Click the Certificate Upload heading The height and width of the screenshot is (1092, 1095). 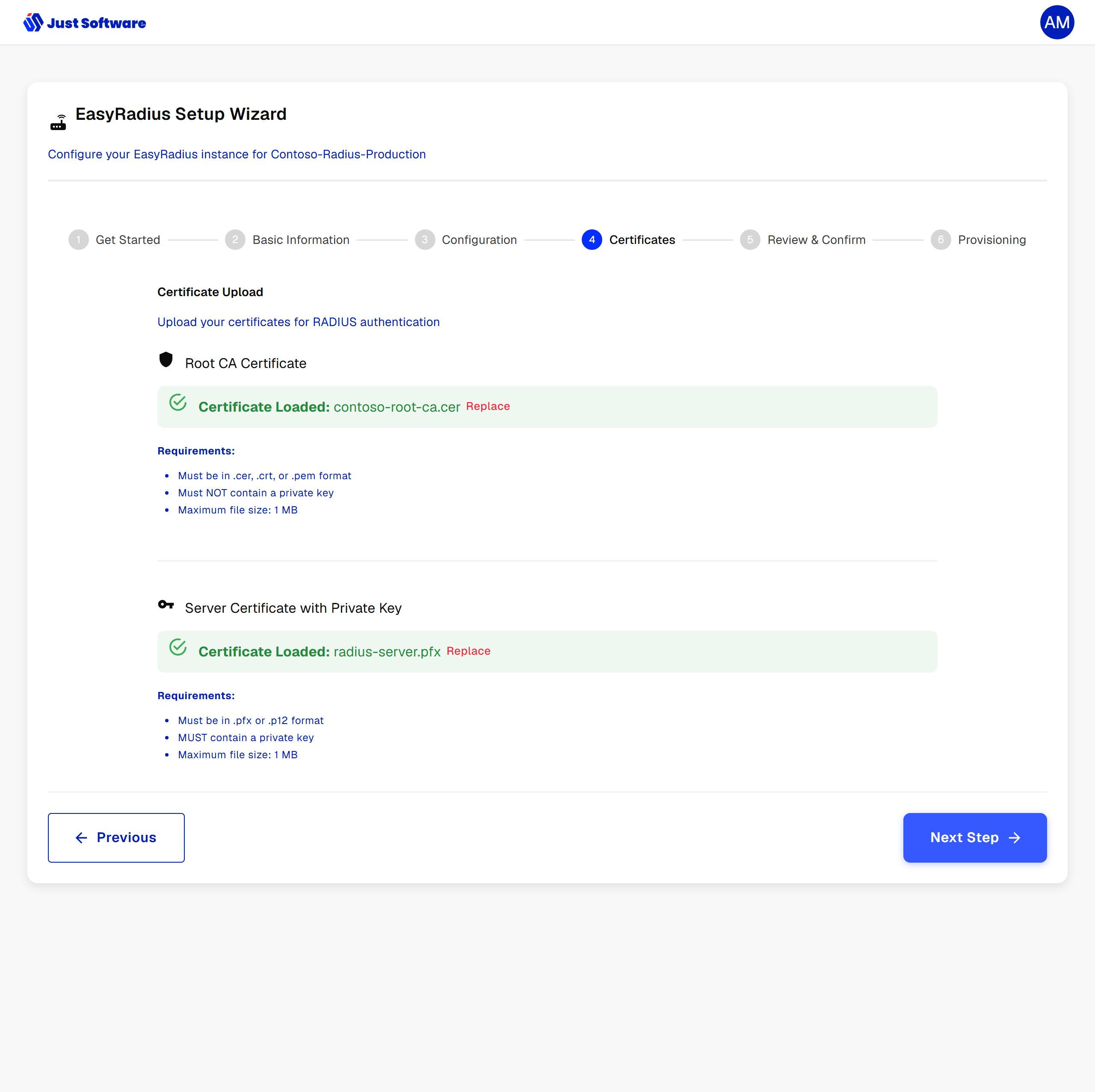[210, 292]
